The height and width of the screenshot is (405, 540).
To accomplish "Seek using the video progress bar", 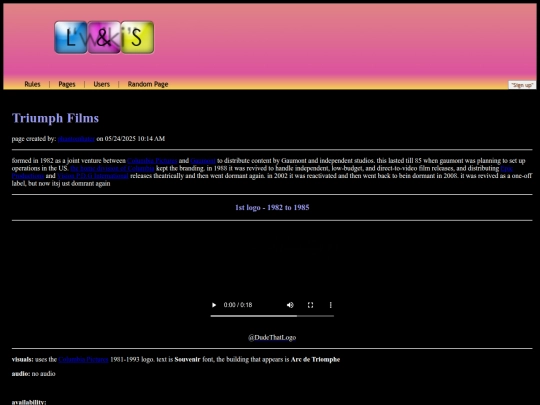I will tap(272, 316).
